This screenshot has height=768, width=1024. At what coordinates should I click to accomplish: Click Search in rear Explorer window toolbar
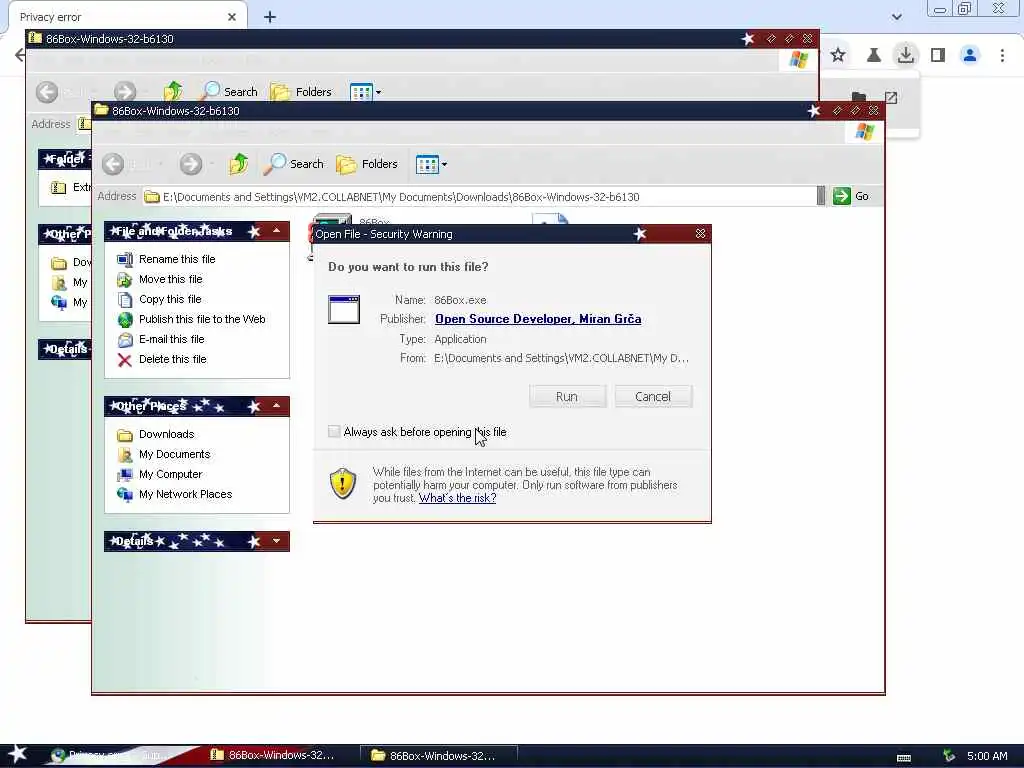tap(228, 92)
